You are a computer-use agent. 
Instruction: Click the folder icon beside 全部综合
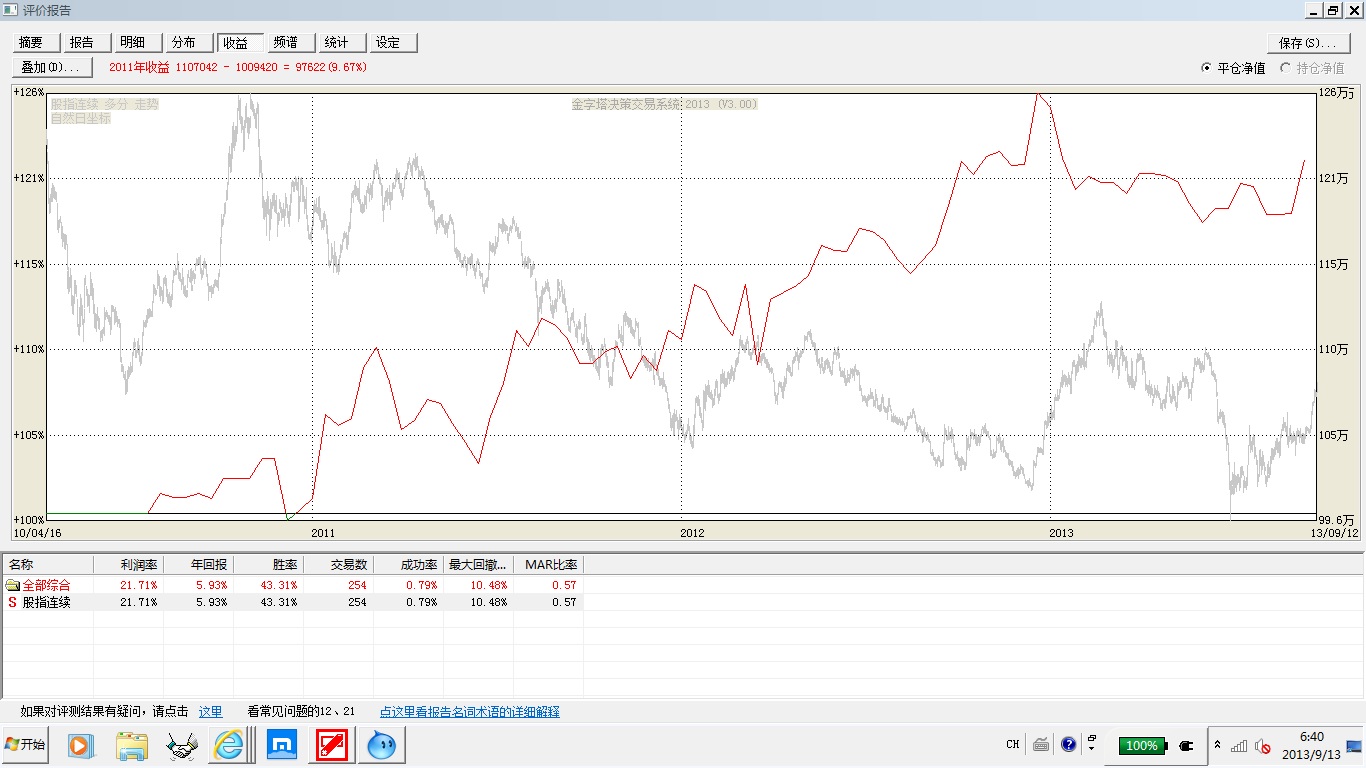pyautogui.click(x=12, y=585)
